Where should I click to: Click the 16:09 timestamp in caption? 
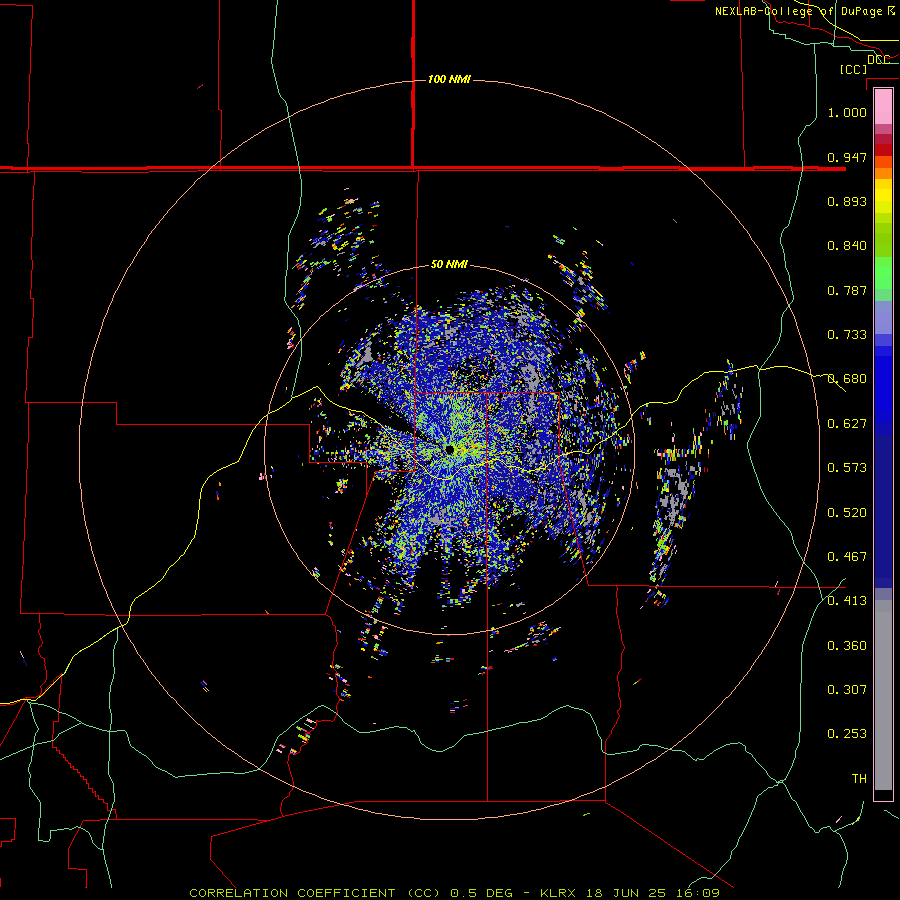coord(700,893)
